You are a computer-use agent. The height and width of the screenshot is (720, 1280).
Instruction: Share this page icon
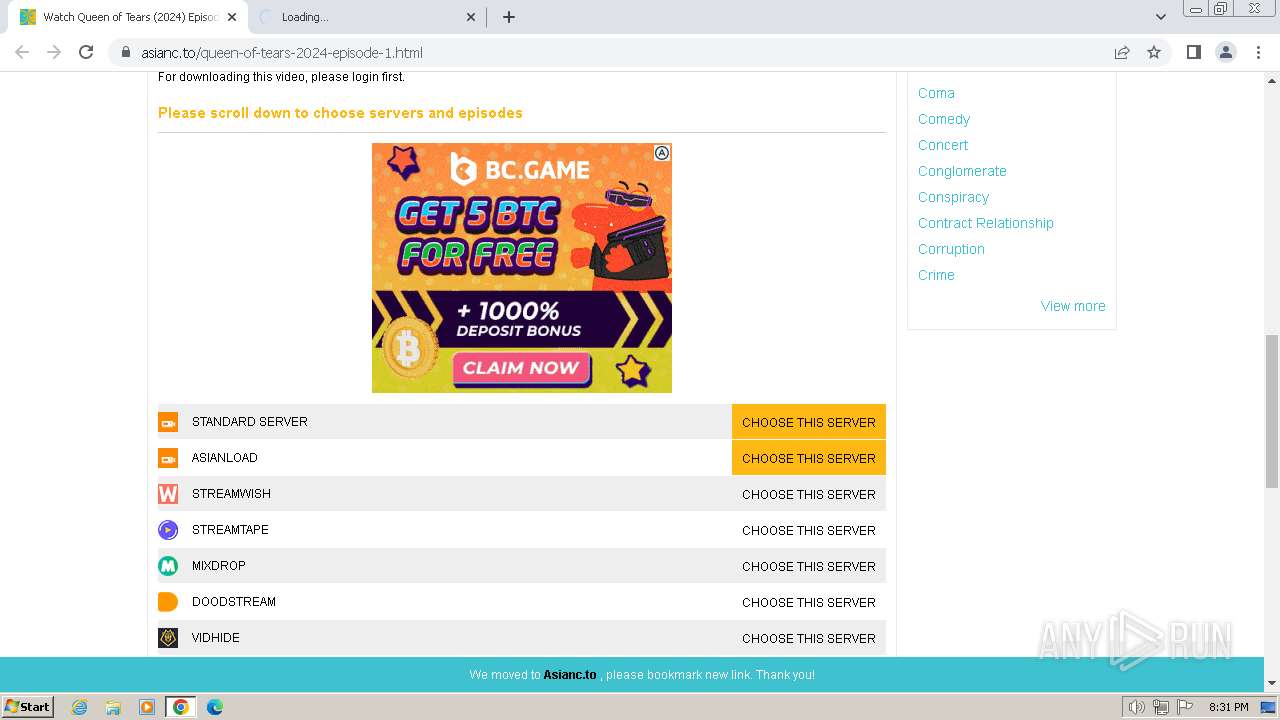1122,52
